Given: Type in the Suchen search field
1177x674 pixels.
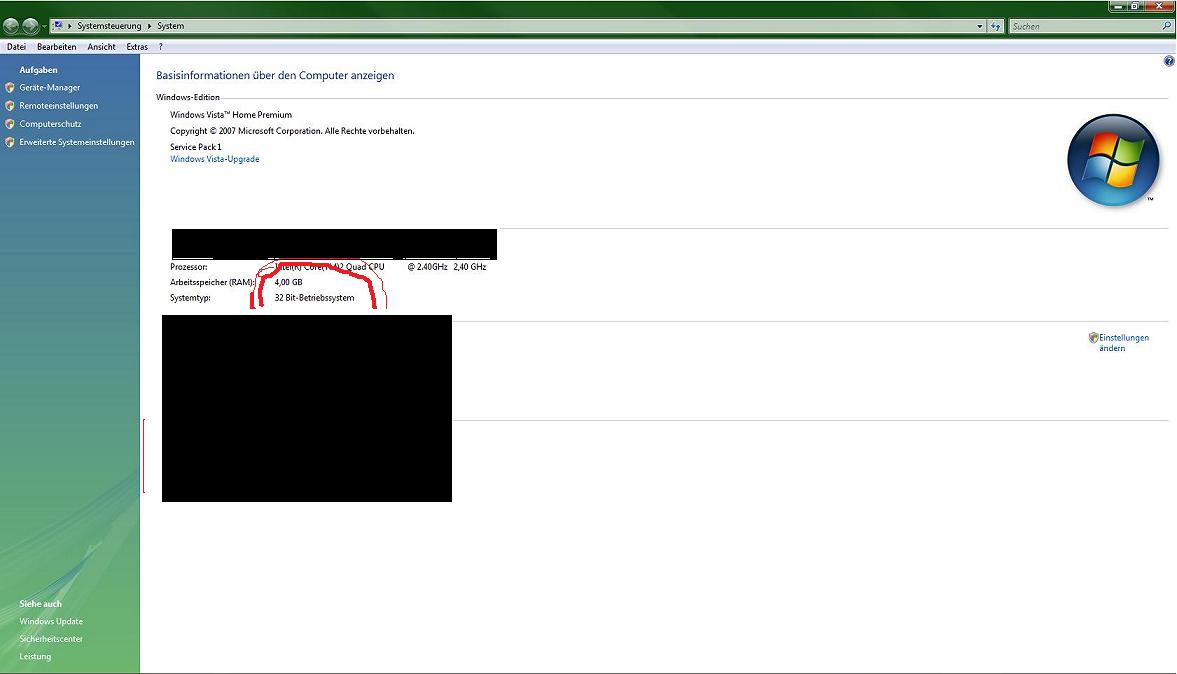Looking at the screenshot, I should [1080, 26].
